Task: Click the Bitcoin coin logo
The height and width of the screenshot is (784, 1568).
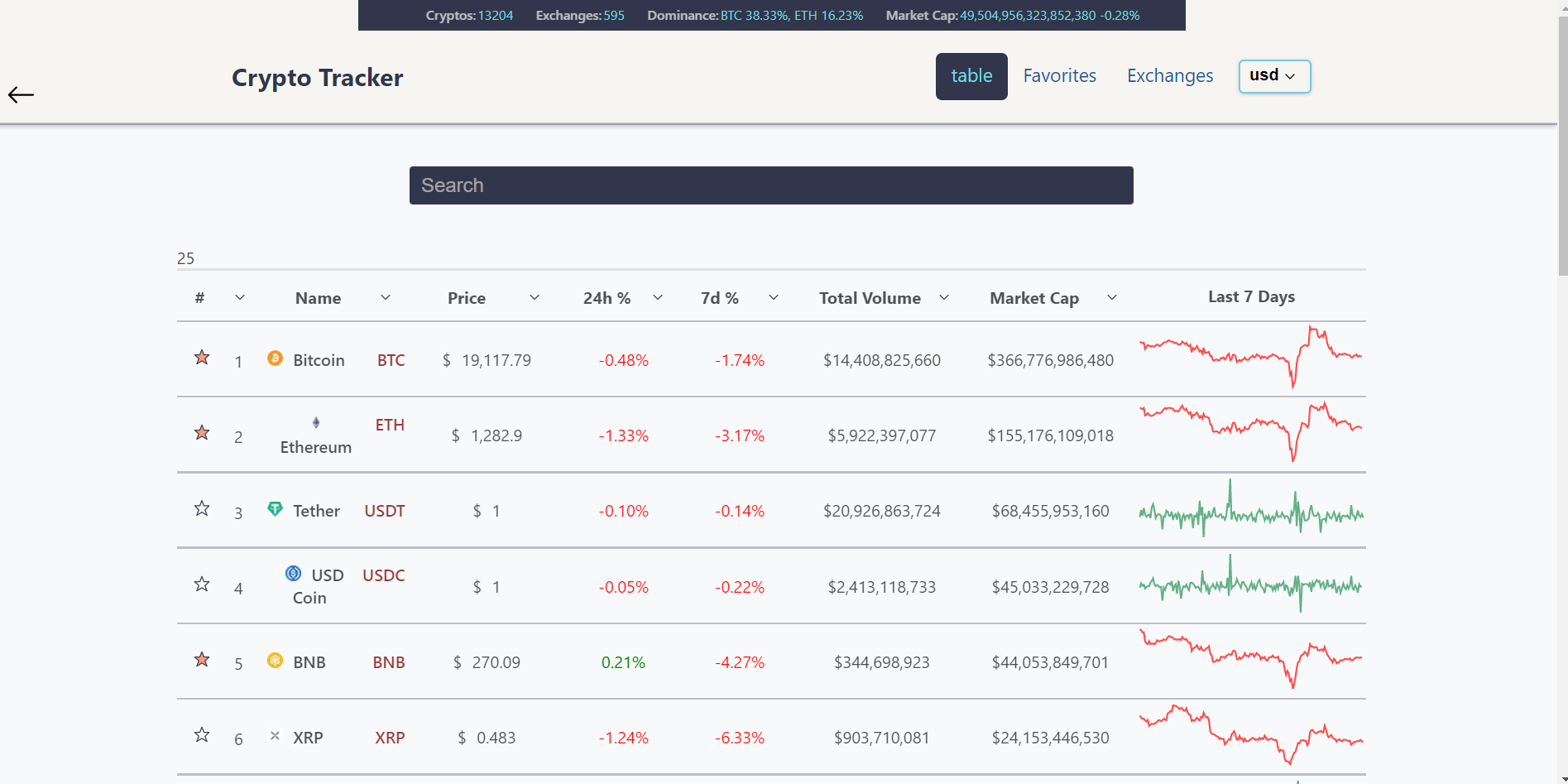Action: pyautogui.click(x=275, y=358)
